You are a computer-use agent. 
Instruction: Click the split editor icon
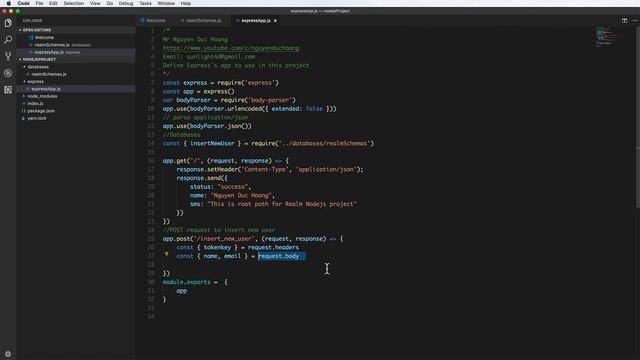pos(624,20)
